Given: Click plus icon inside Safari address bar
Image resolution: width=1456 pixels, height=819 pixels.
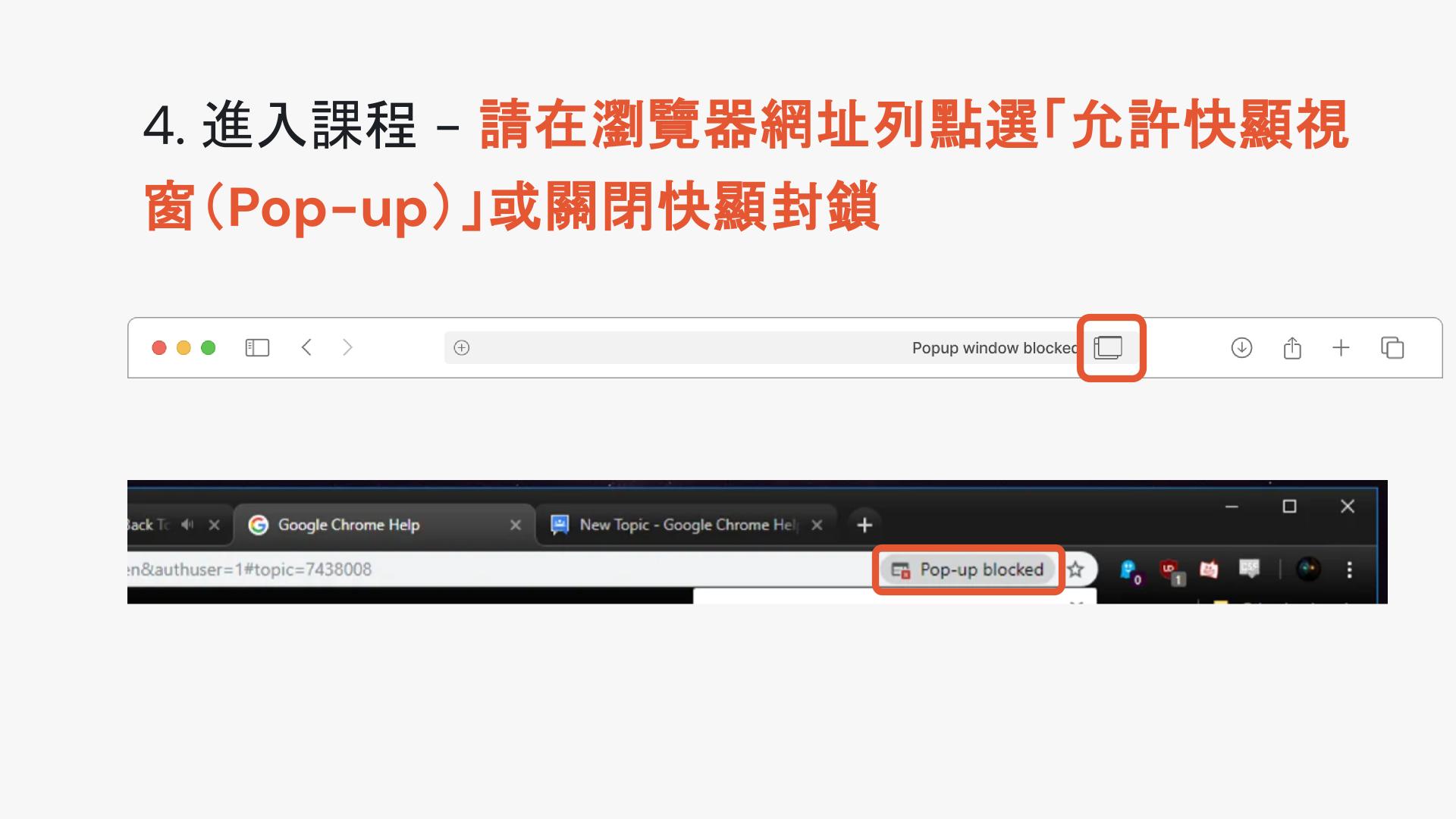Looking at the screenshot, I should pos(462,347).
